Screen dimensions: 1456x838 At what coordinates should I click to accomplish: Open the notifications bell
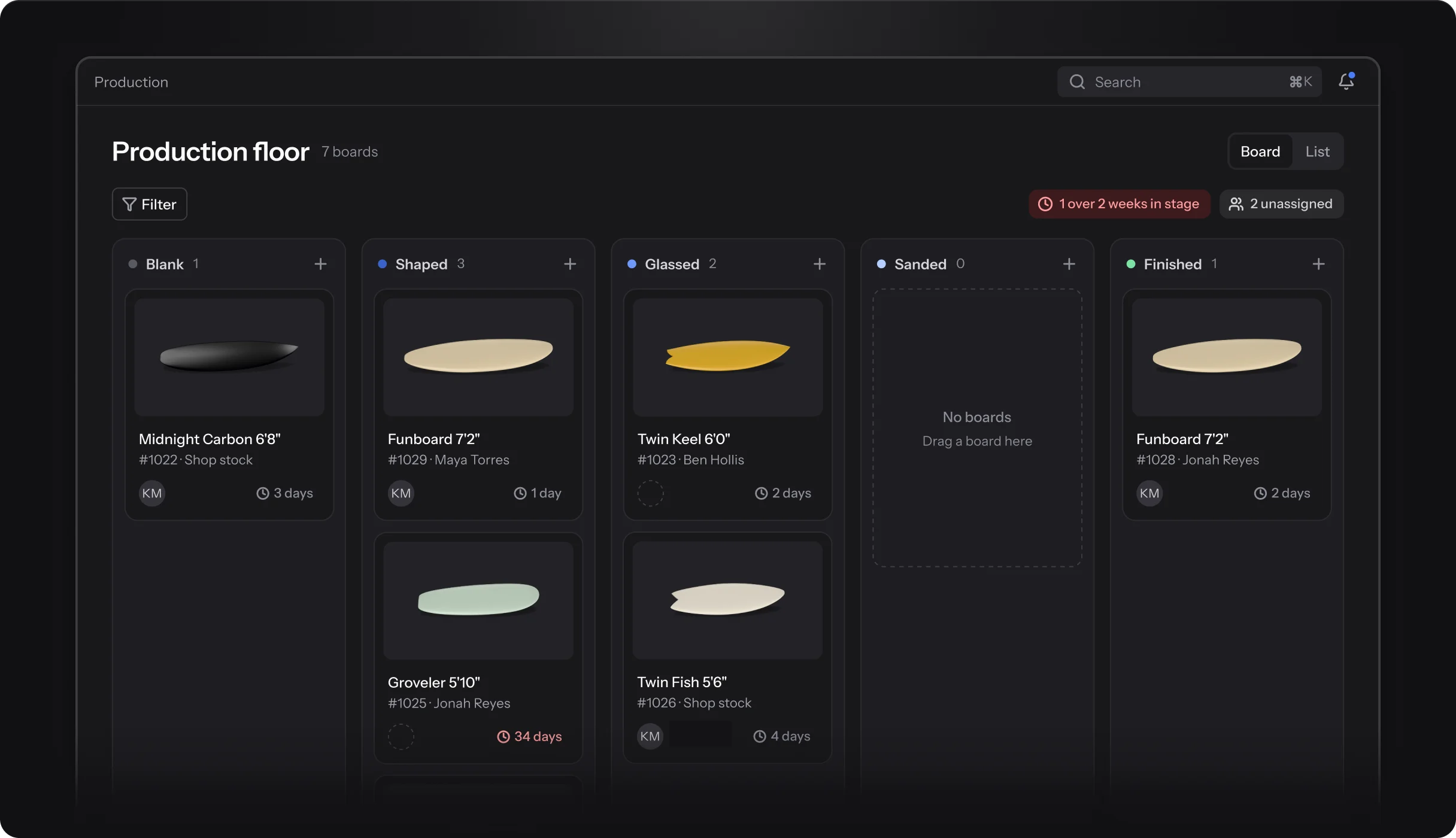(1346, 81)
